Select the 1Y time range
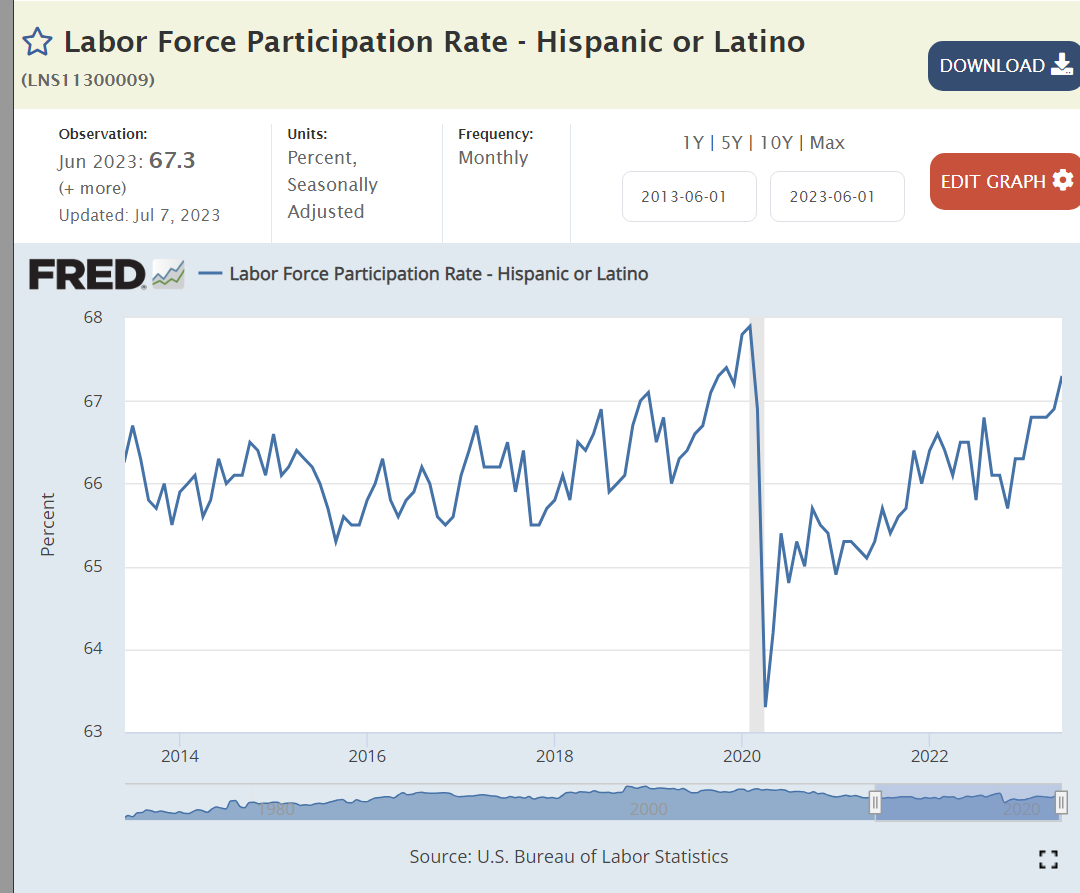Screen dimensions: 1080x893 [x=692, y=143]
